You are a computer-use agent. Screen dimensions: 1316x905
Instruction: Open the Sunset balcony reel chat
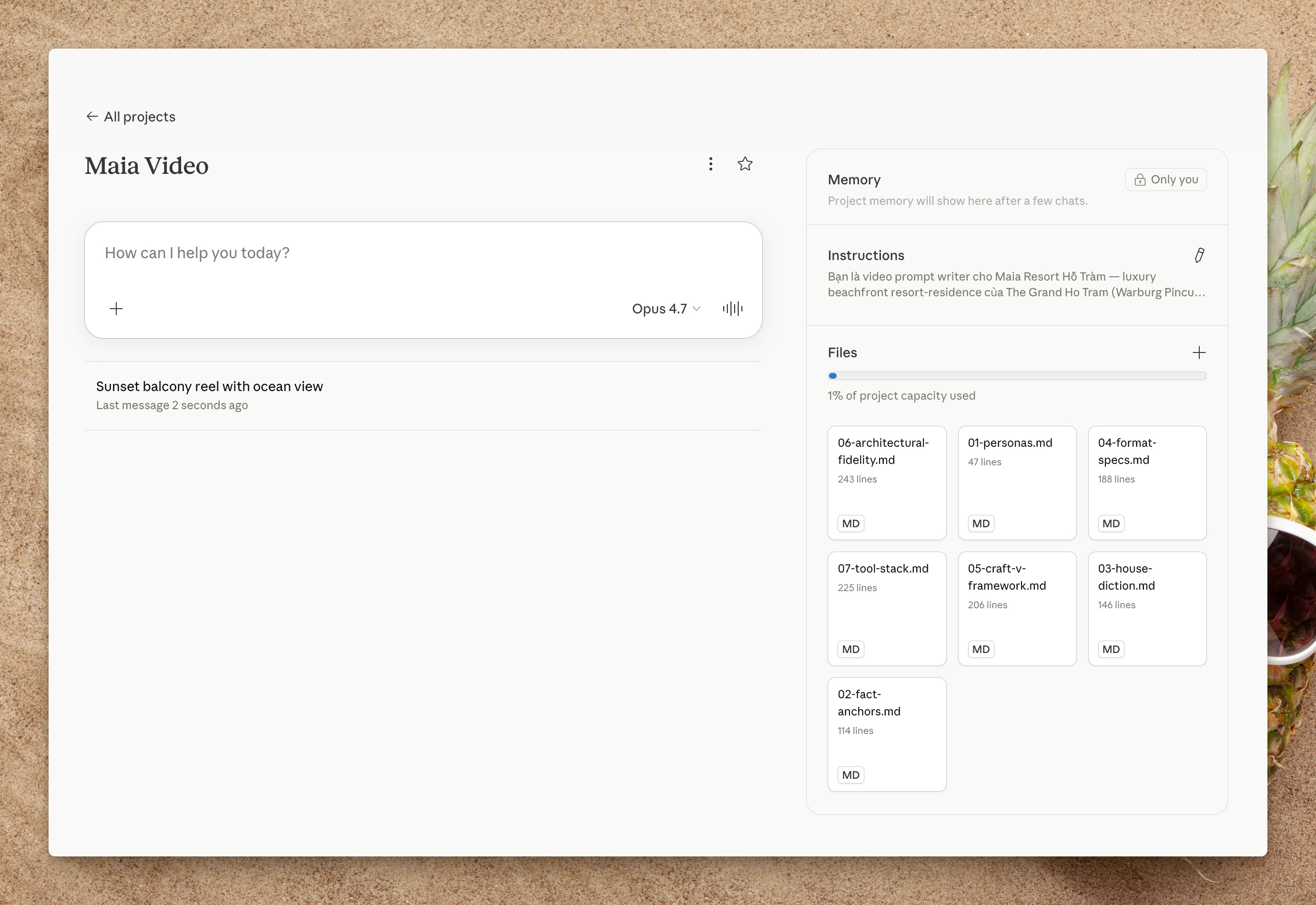coord(423,395)
